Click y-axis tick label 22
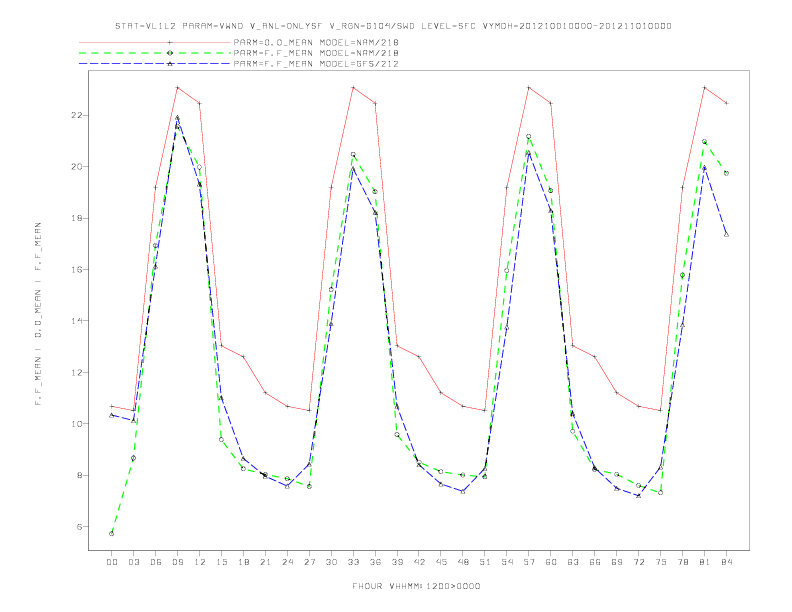 click(77, 115)
